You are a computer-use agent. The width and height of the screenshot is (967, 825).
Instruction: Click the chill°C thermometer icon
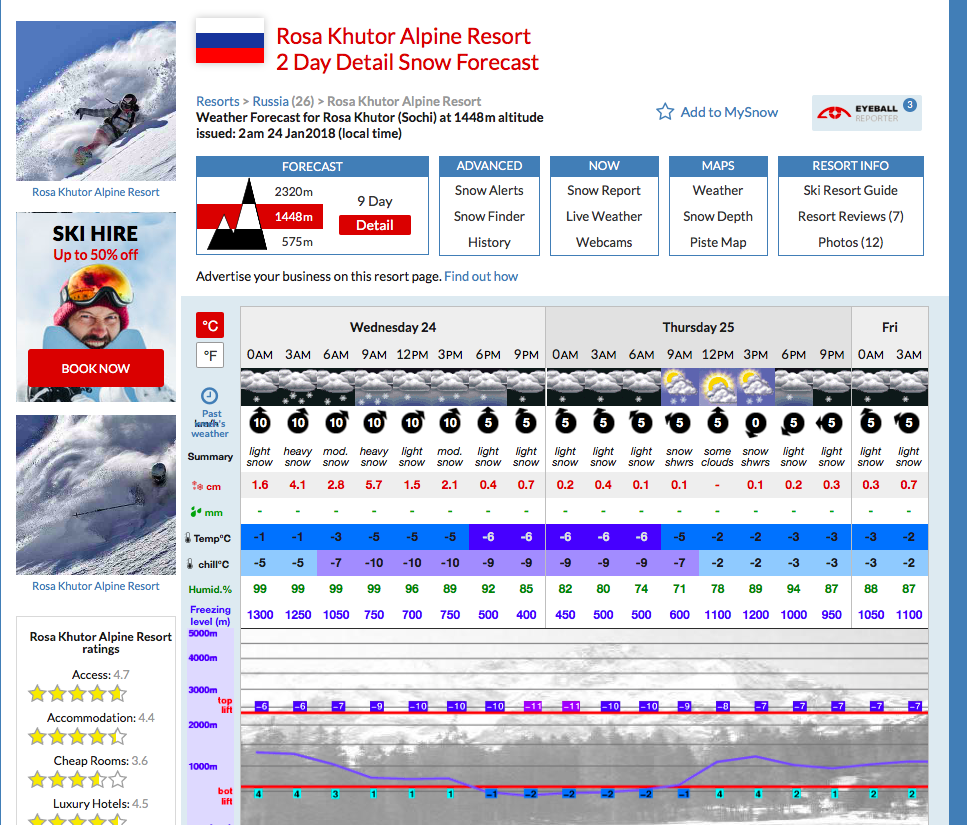tap(190, 564)
